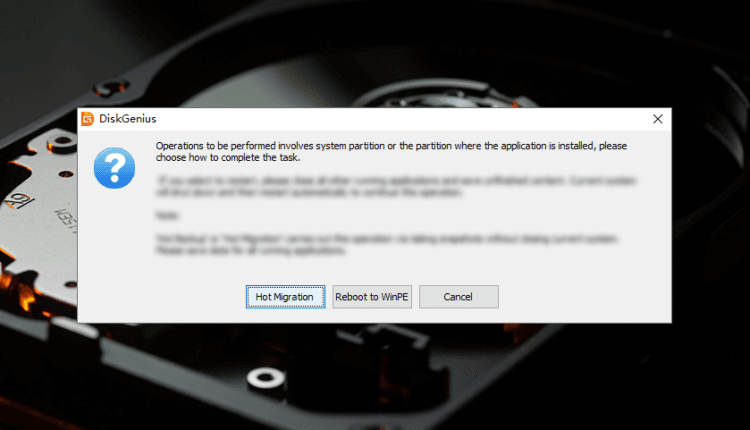Click the "A9" marking on the drive arm
750x430 pixels.
tap(20, 201)
